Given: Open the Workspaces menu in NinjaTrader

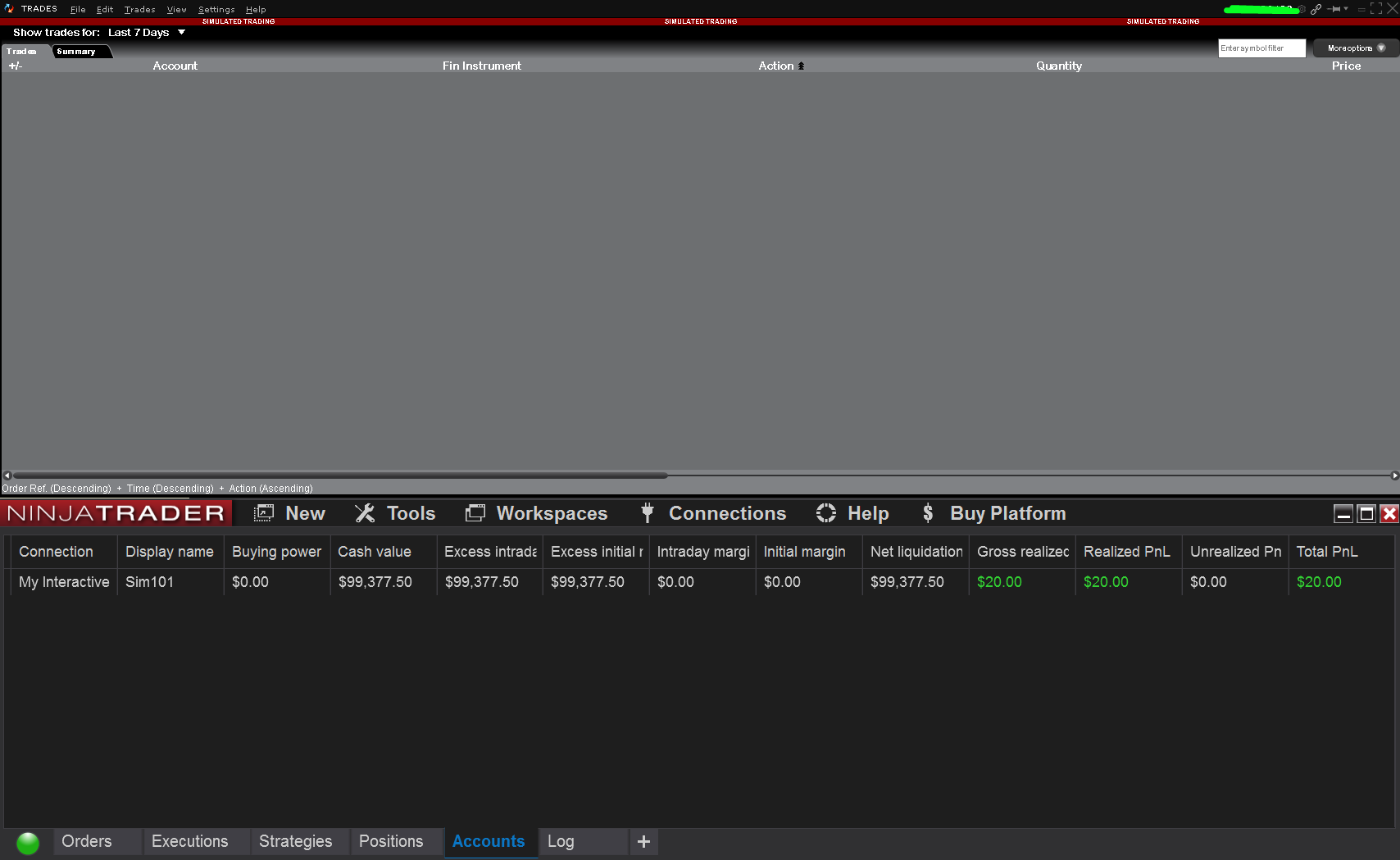Looking at the screenshot, I should tap(475, 512).
